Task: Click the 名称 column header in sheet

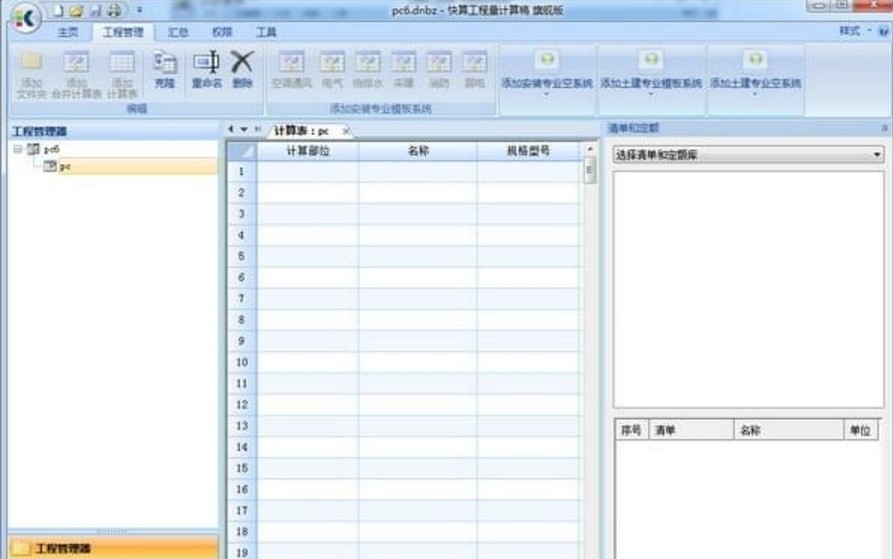Action: coord(418,151)
